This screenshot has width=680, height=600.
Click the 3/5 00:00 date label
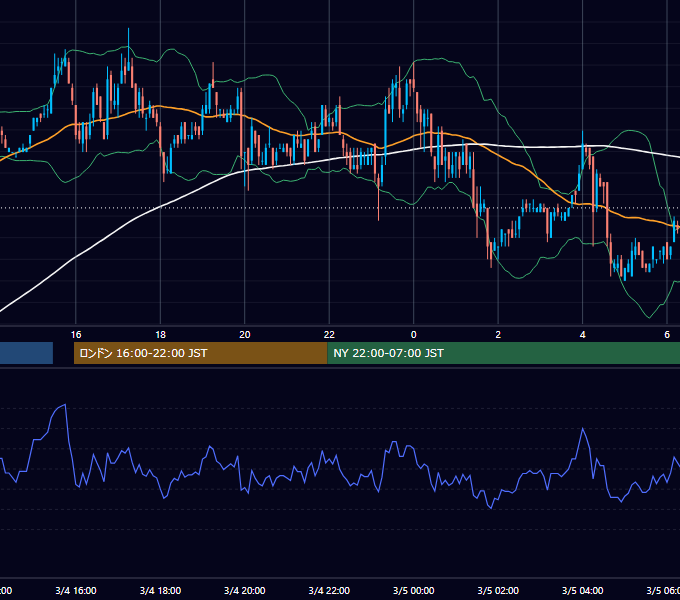[x=413, y=590]
